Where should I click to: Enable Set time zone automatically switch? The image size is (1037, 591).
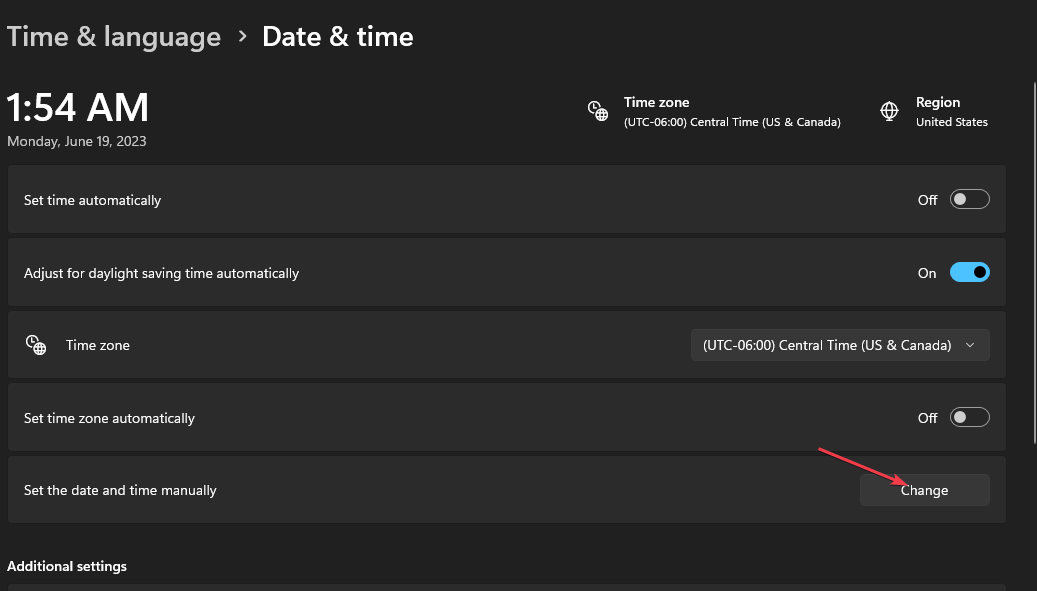(x=970, y=418)
